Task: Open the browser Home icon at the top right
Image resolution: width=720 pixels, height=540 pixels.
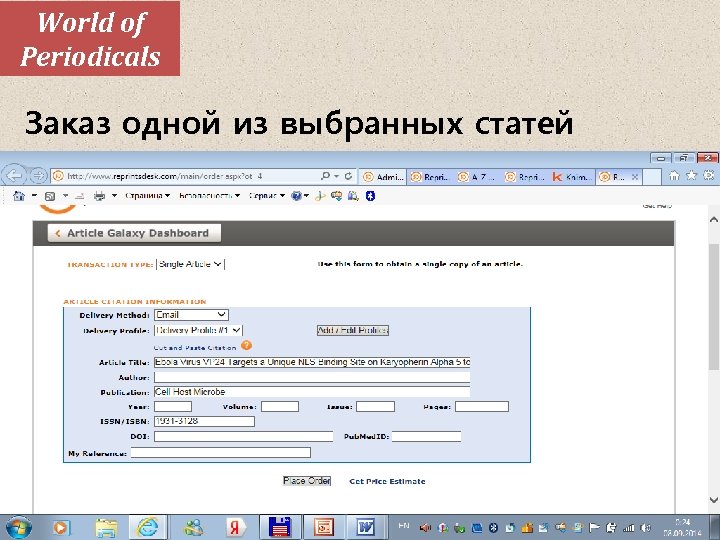Action: pyautogui.click(x=674, y=175)
